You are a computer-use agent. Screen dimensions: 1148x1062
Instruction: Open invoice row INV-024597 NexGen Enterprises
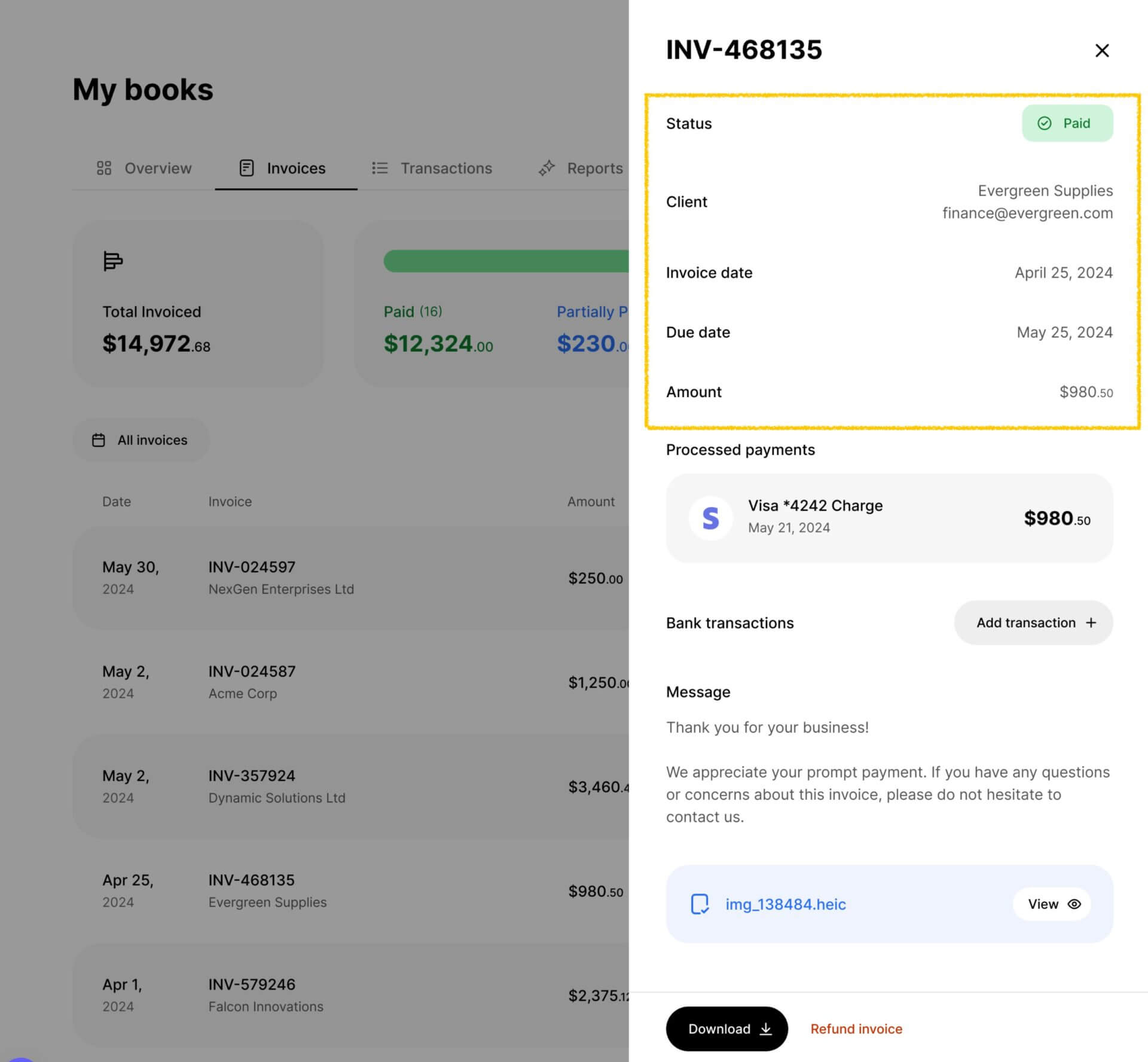[350, 578]
